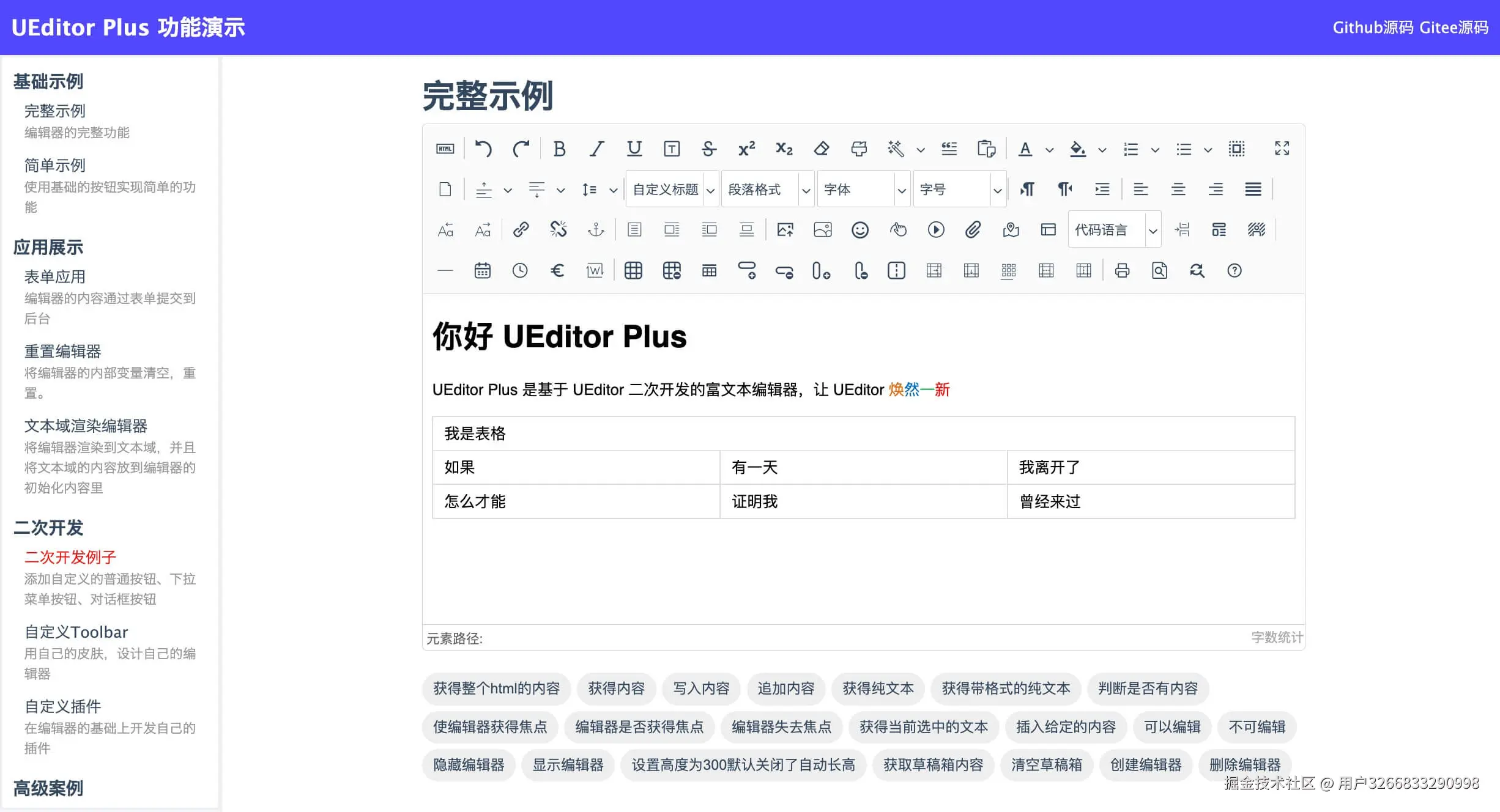Screen dimensions: 1500x812
Task: Open 自定义Toolbar sidebar entry
Action: [x=76, y=632]
